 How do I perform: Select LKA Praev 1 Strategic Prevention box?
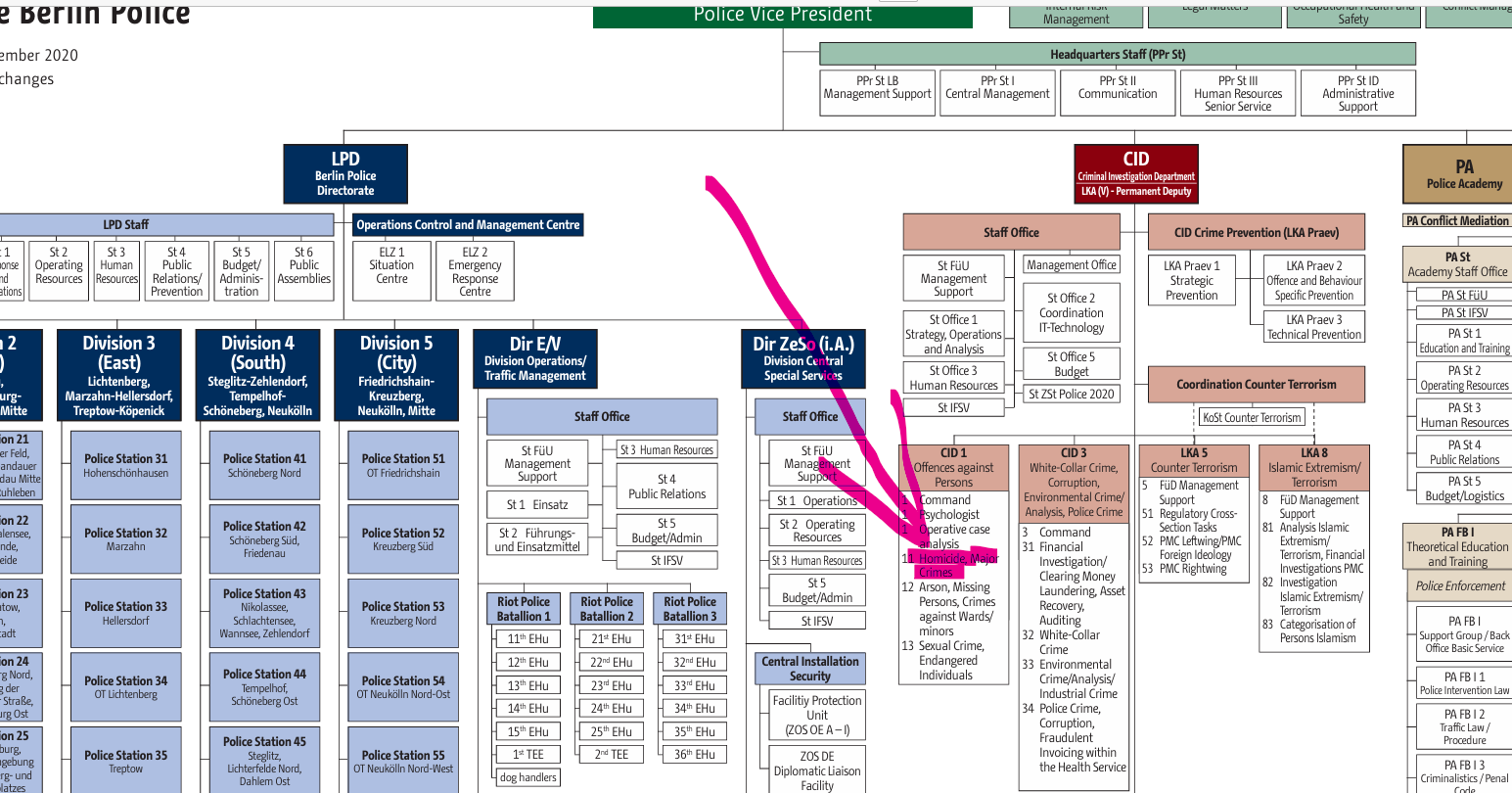(1192, 280)
